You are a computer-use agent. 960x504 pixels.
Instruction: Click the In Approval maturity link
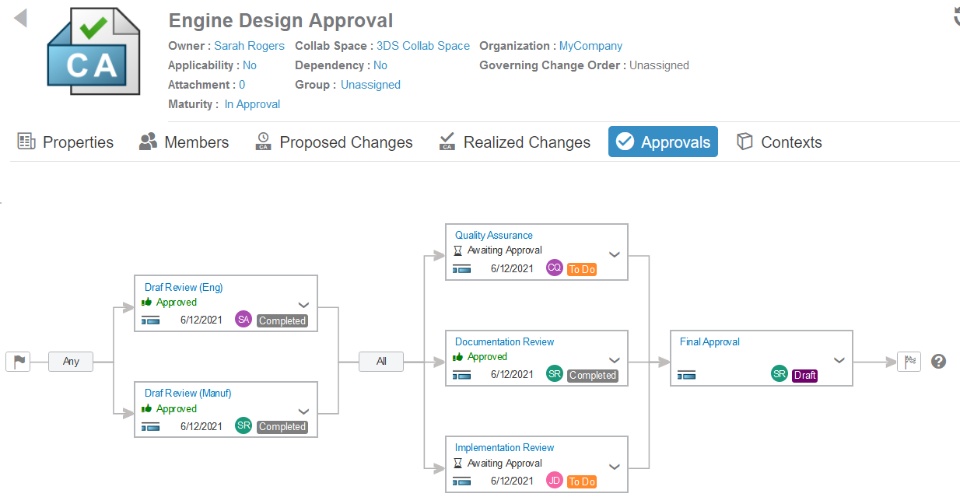[x=252, y=104]
